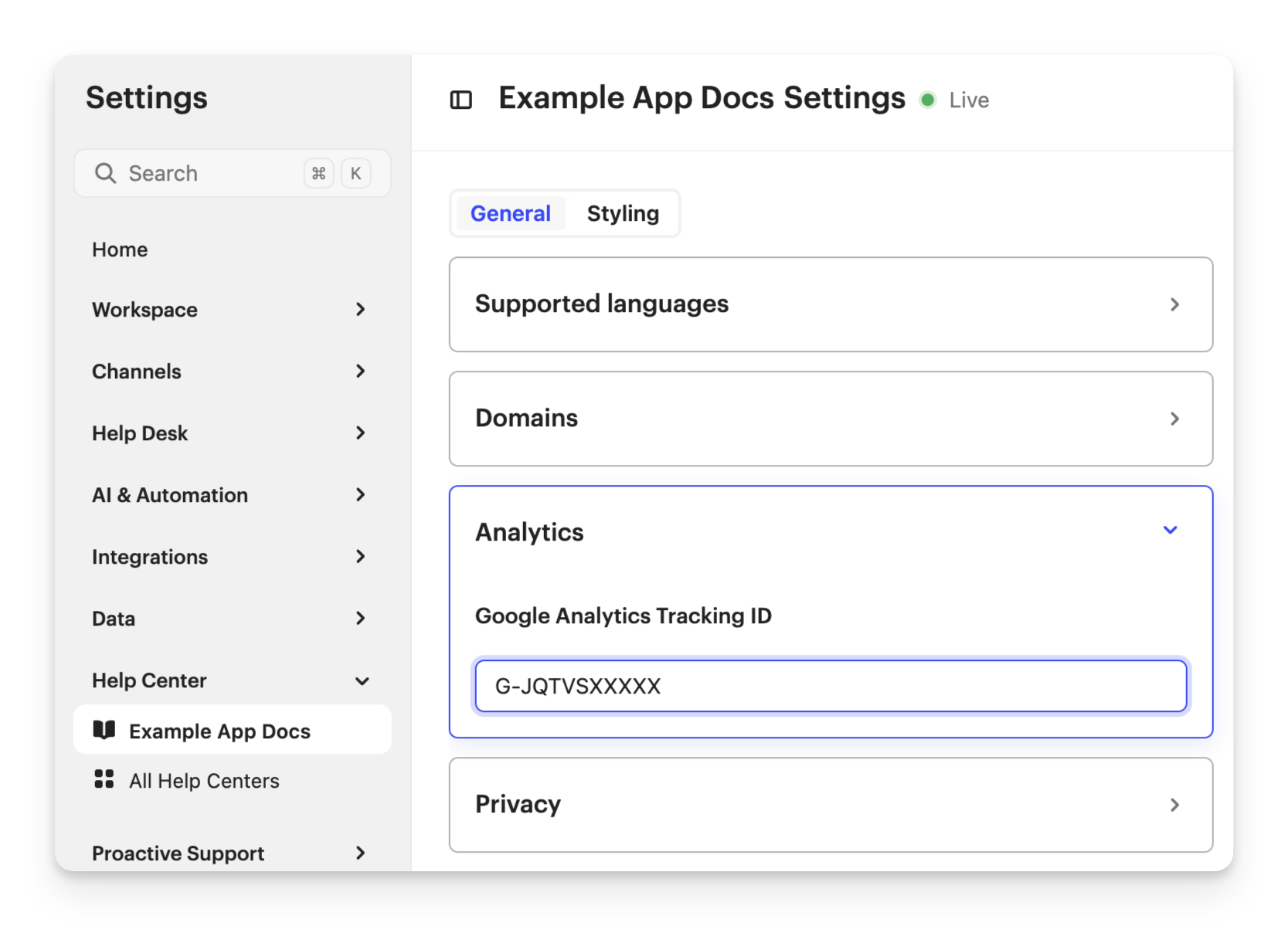Go to Home in sidebar
Screen dimensions: 1288x926
pos(120,249)
